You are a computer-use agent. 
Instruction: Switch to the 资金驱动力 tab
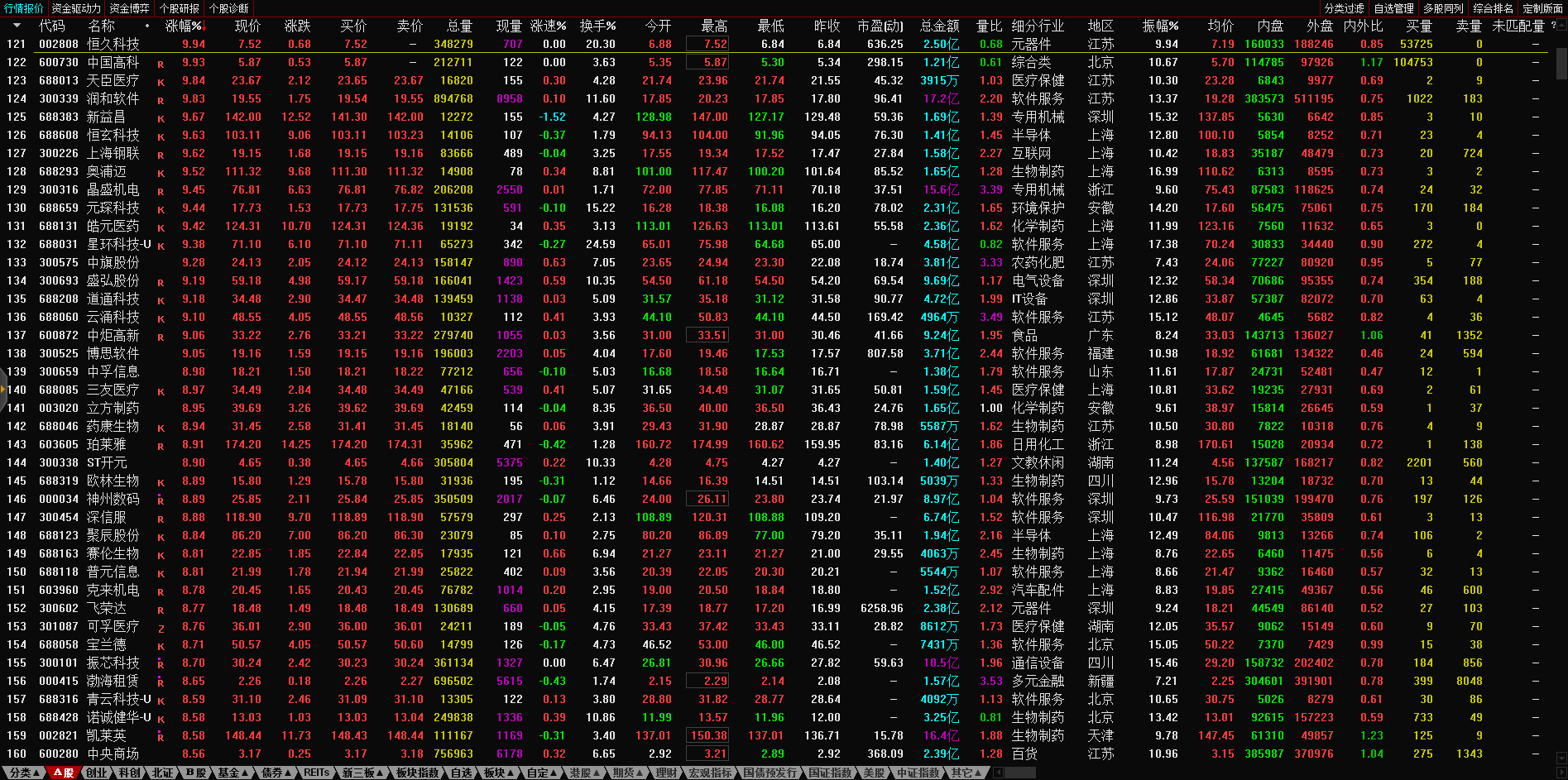click(75, 8)
